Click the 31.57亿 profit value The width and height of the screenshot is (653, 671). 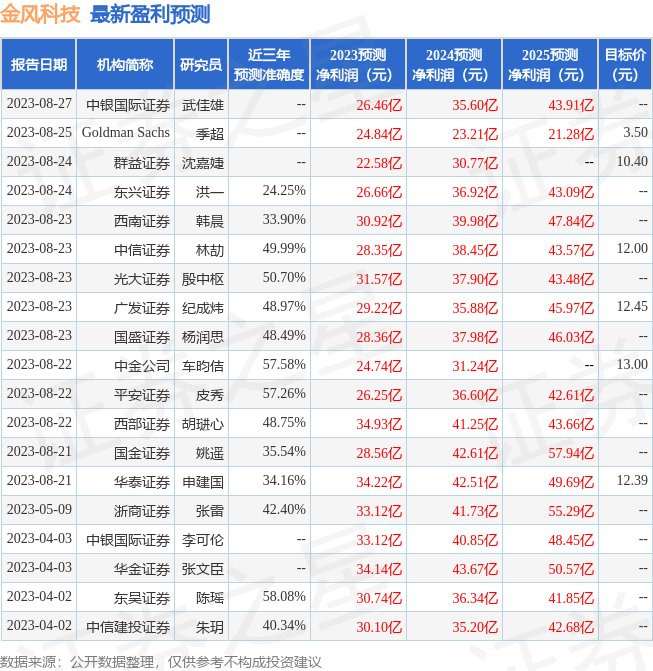[379, 279]
